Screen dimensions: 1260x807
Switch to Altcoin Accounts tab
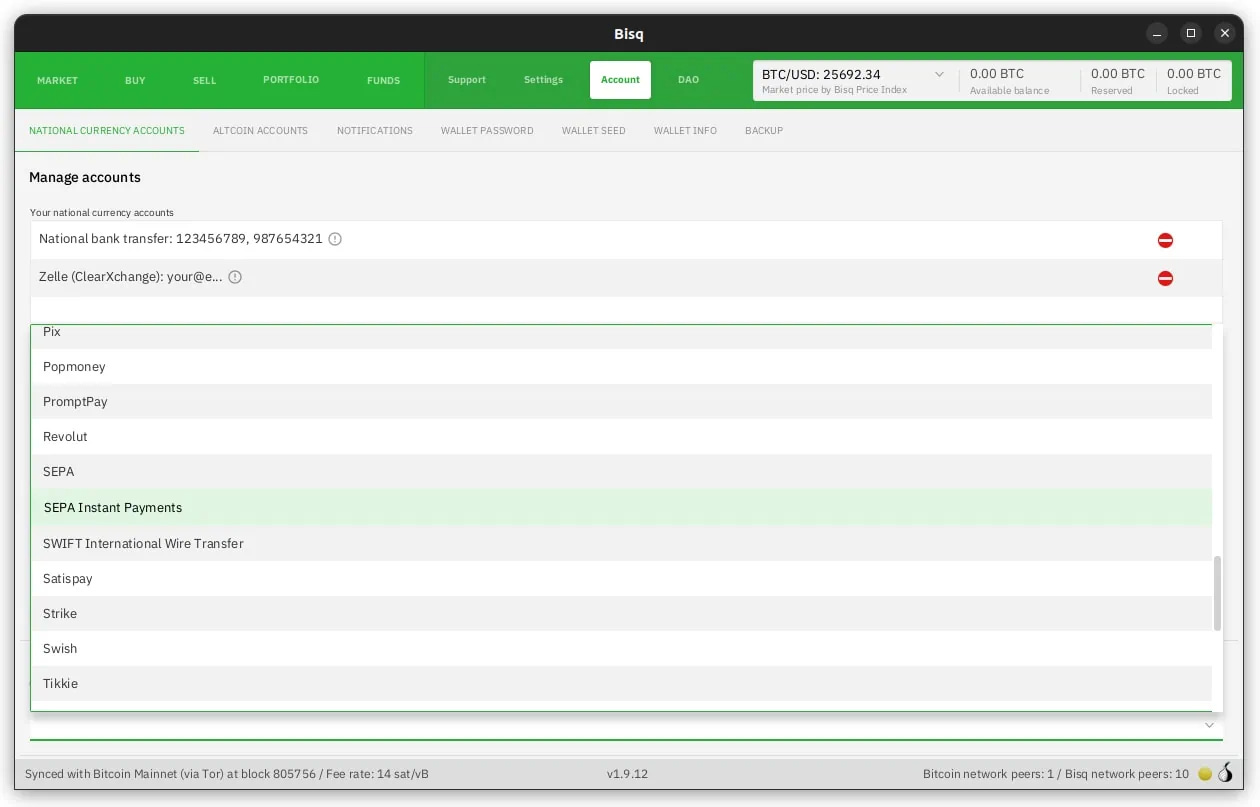[x=260, y=130]
